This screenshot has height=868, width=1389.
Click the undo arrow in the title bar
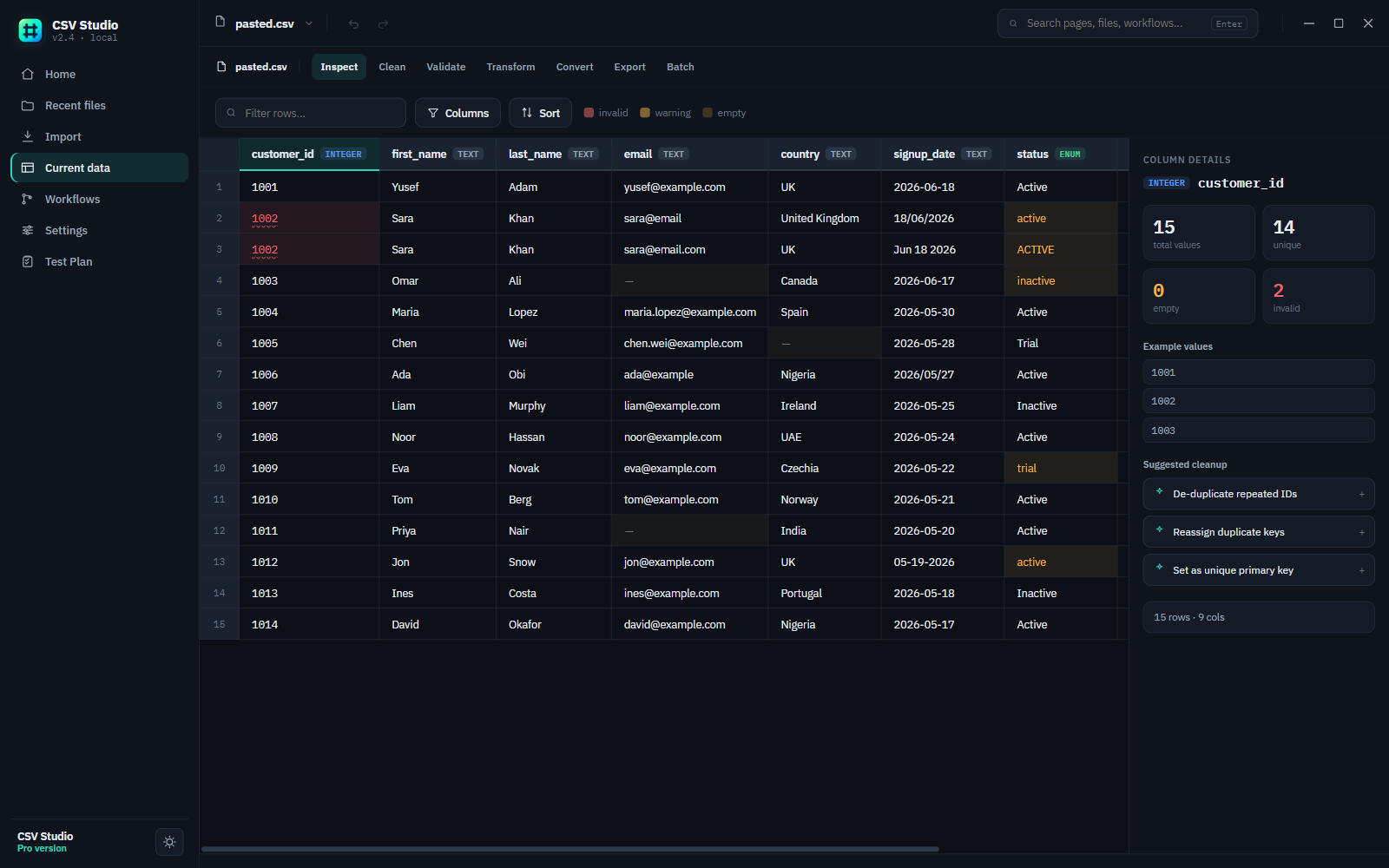[x=353, y=23]
